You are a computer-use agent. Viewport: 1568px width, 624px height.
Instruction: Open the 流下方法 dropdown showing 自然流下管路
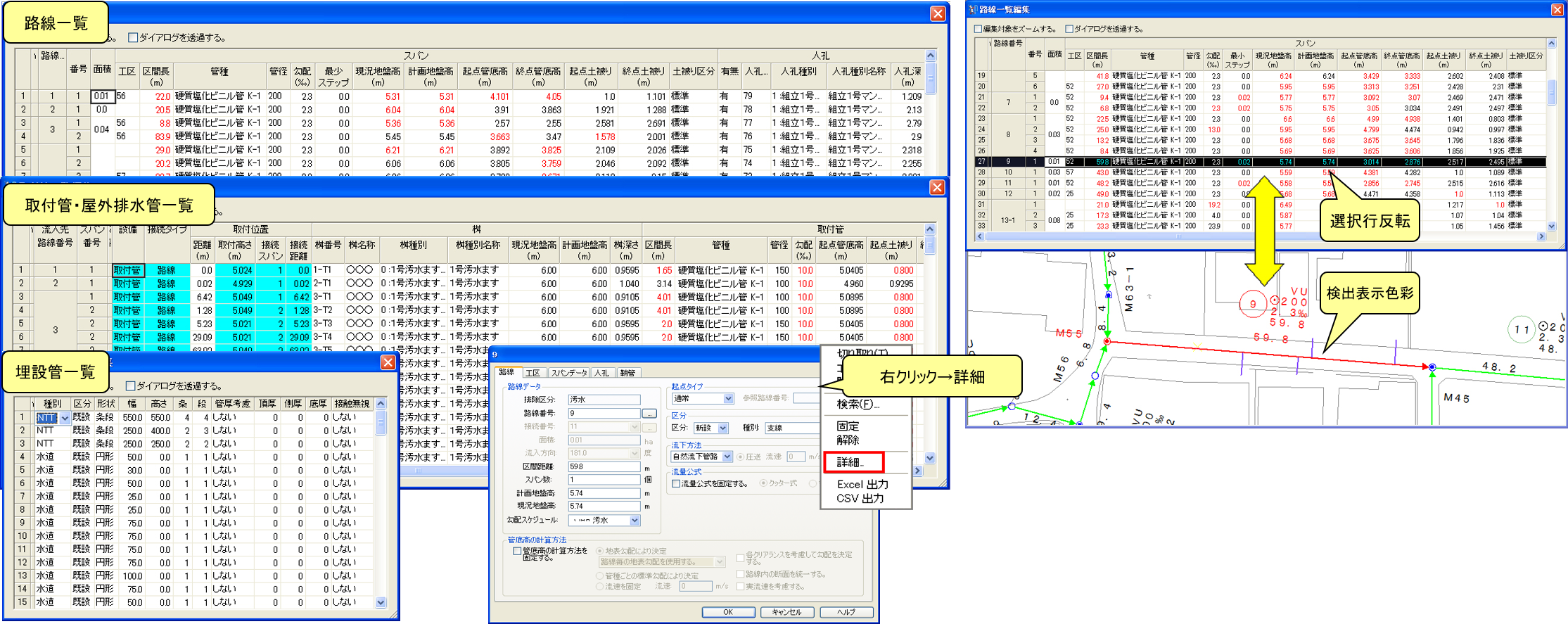click(x=727, y=457)
